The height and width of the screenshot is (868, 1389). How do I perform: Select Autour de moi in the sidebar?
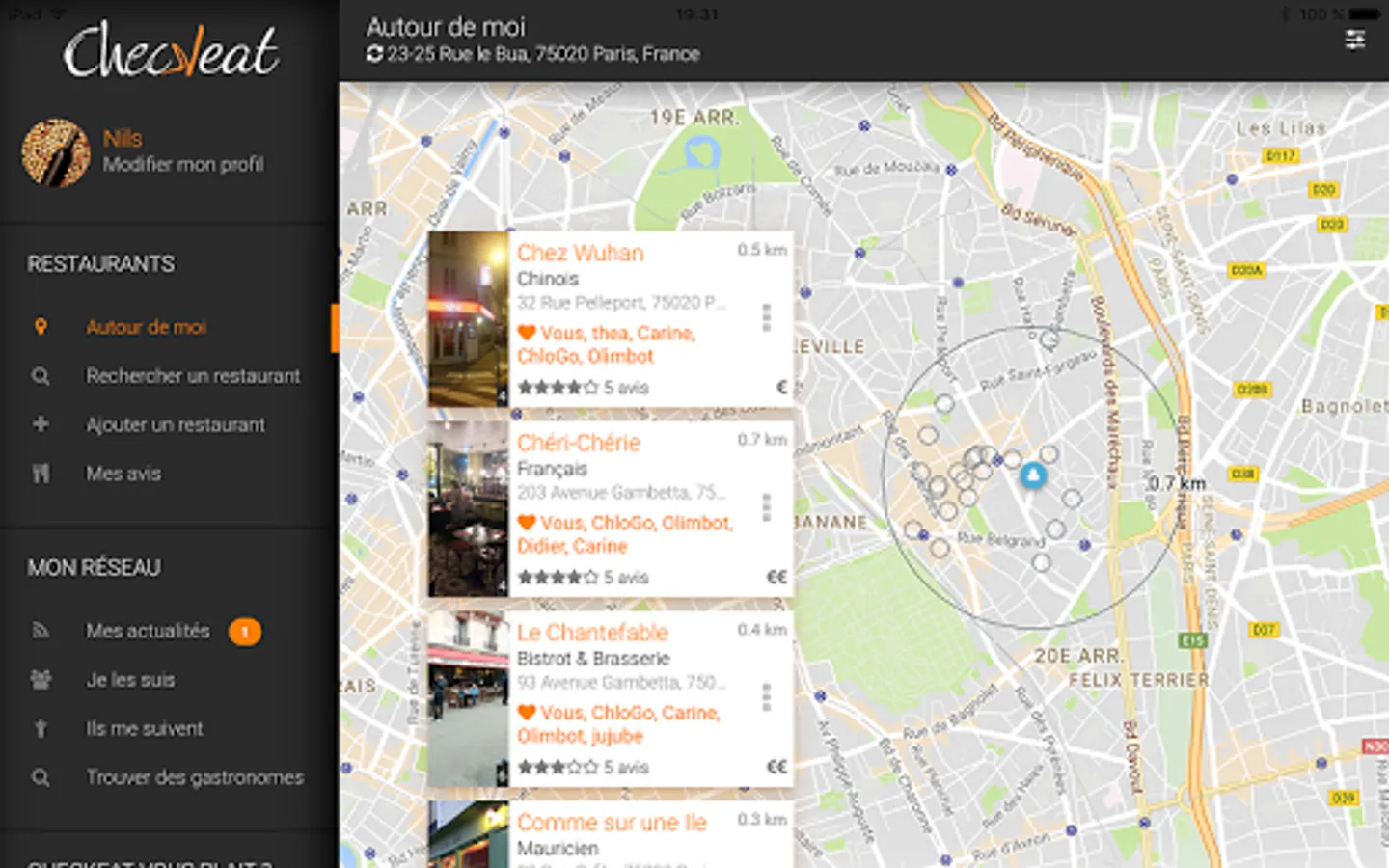click(x=147, y=327)
